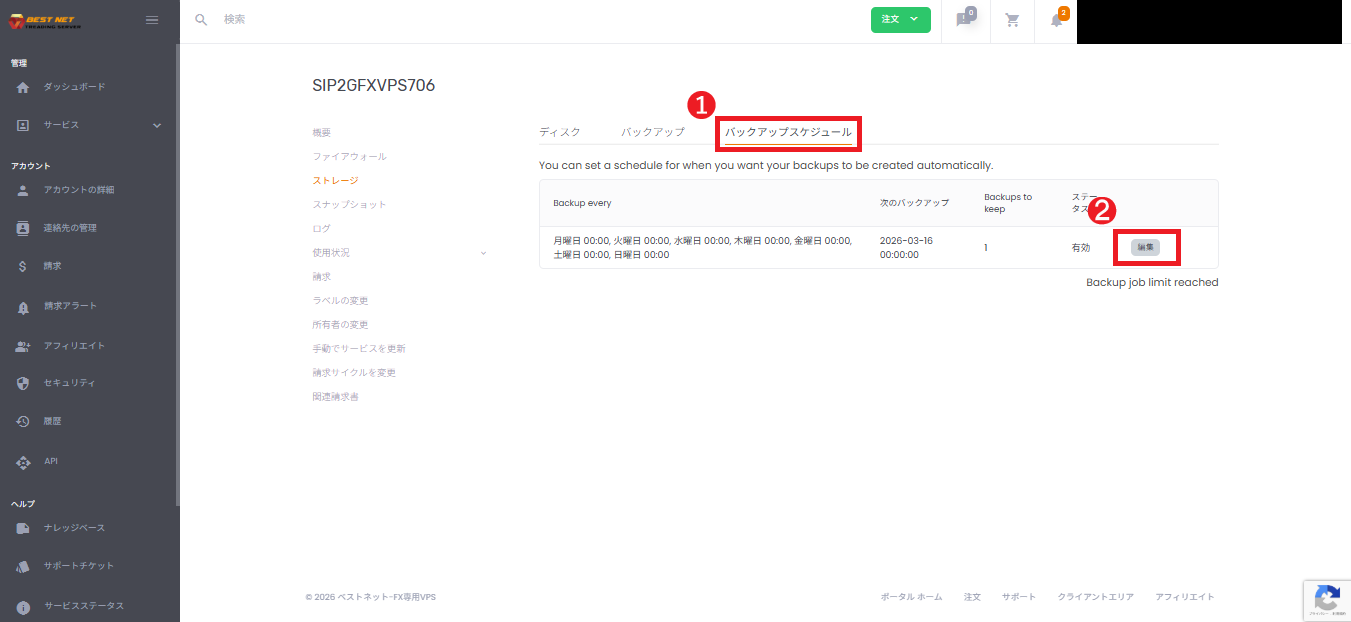Image resolution: width=1351 pixels, height=622 pixels.
Task: Open the notifications bell with badge 2
Action: (x=1055, y=21)
